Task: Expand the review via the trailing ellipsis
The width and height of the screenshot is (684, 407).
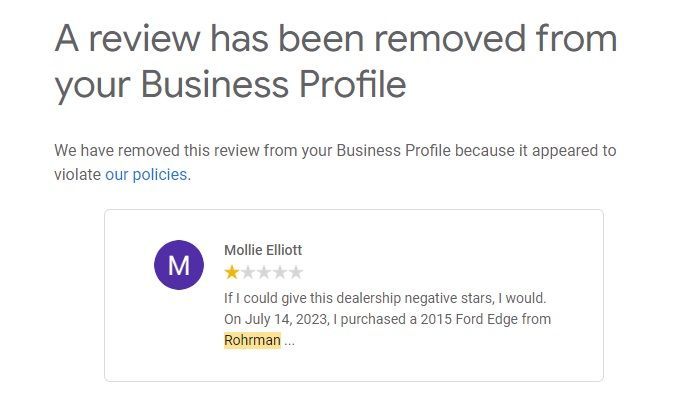Action: pyautogui.click(x=289, y=340)
